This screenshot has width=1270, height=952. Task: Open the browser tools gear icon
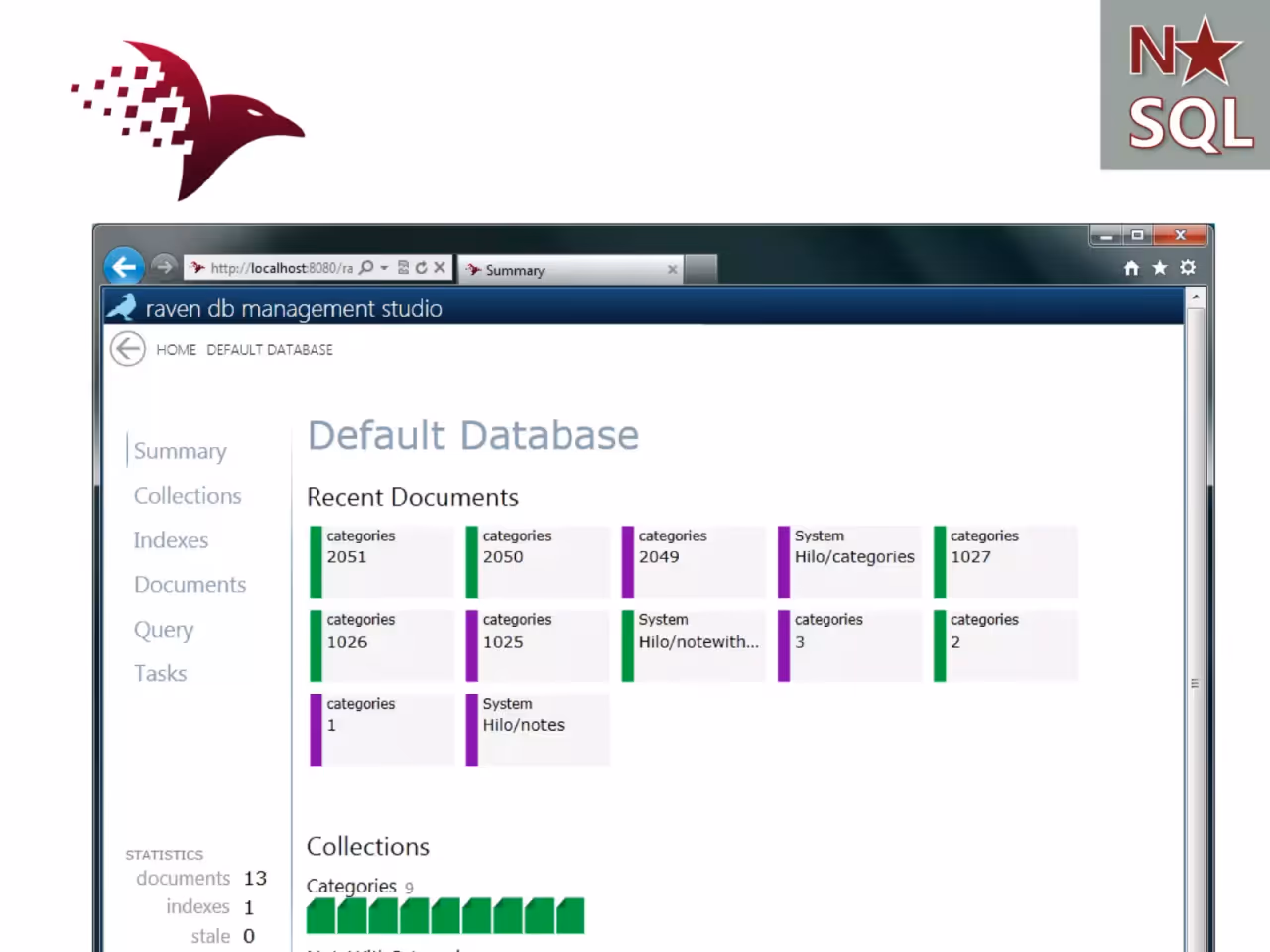[x=1188, y=268]
